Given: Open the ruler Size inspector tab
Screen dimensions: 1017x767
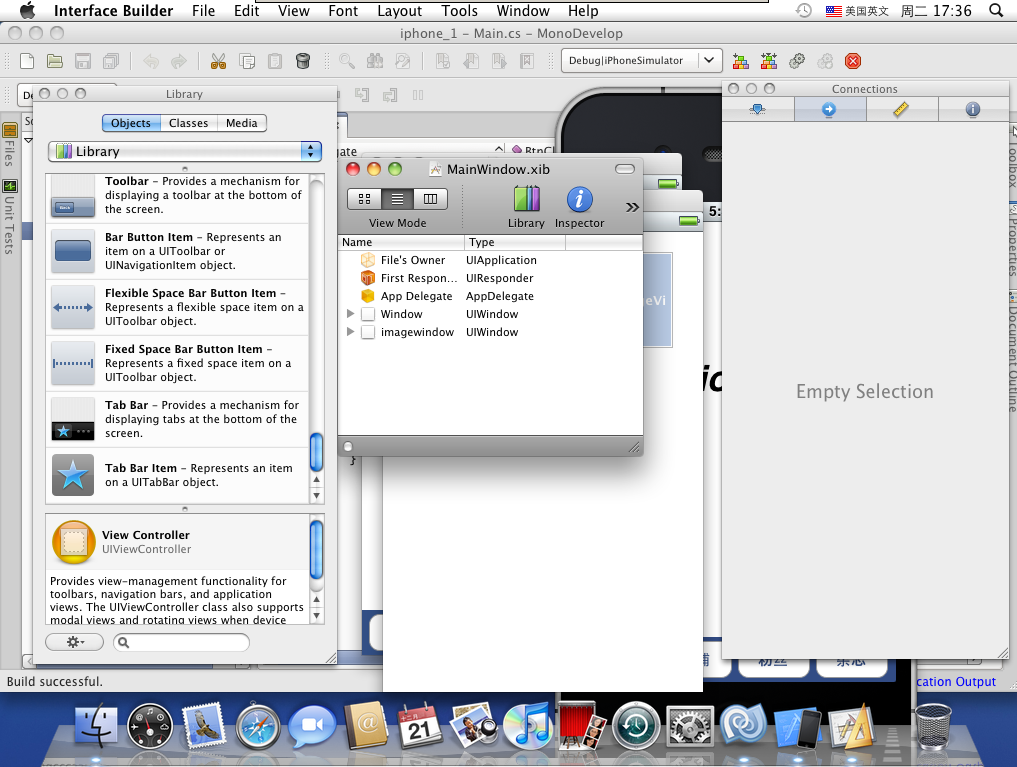Looking at the screenshot, I should tap(902, 109).
